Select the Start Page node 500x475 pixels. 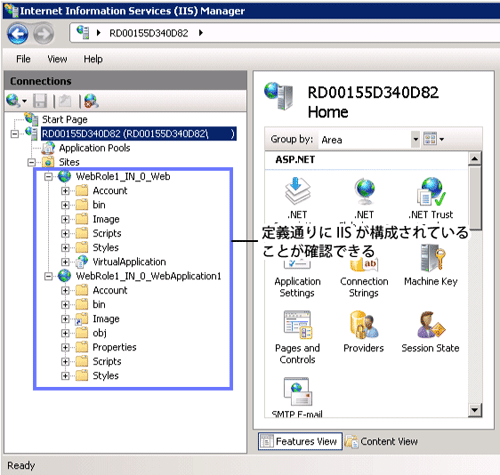tap(64, 119)
